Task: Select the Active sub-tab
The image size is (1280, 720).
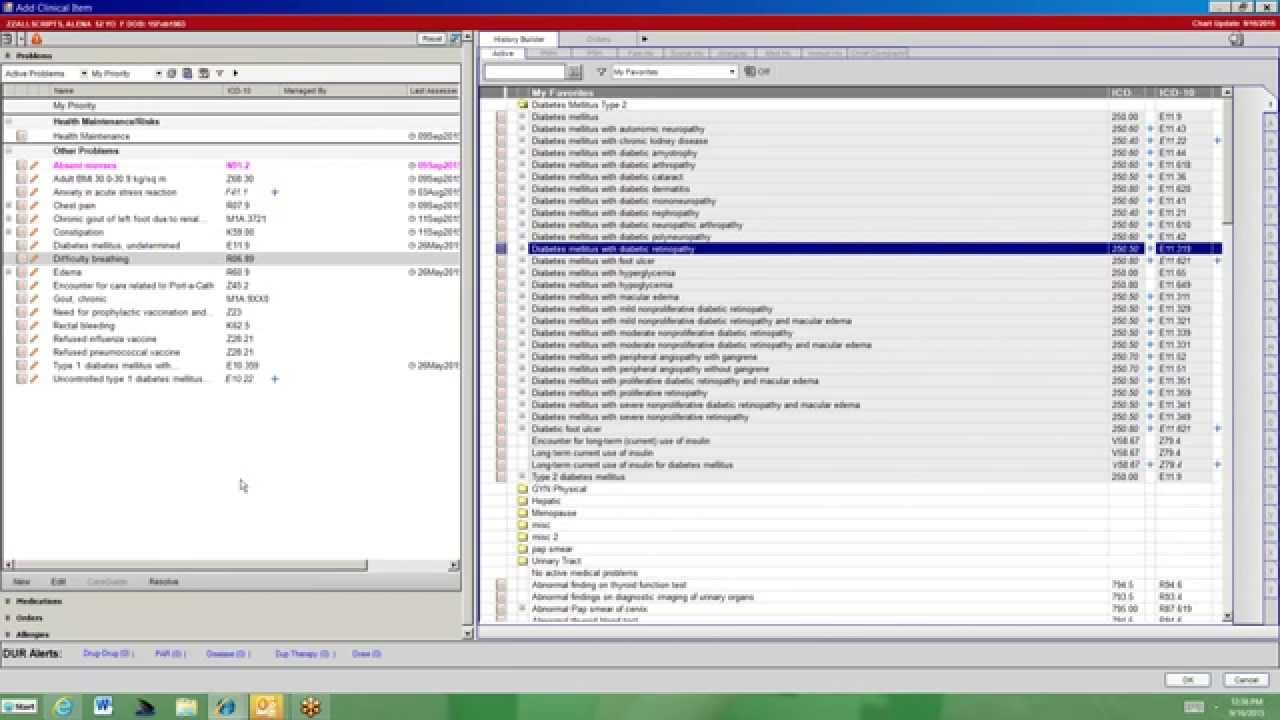Action: point(503,53)
